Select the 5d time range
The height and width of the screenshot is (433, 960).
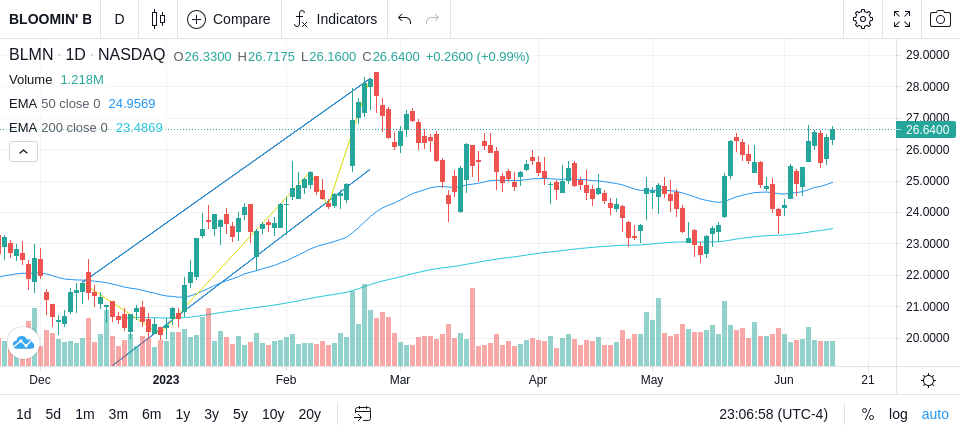pyautogui.click(x=53, y=415)
